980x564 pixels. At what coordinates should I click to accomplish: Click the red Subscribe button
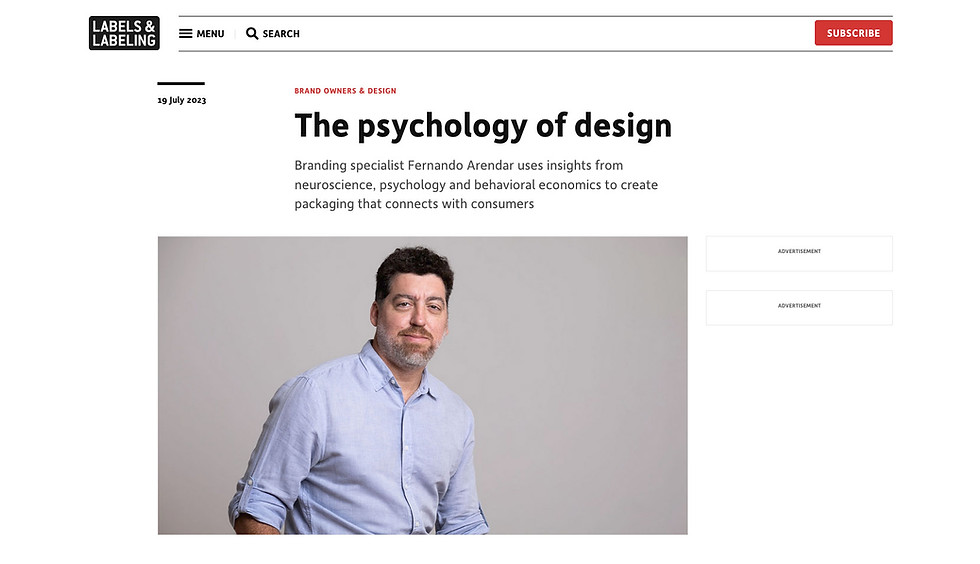coord(853,33)
